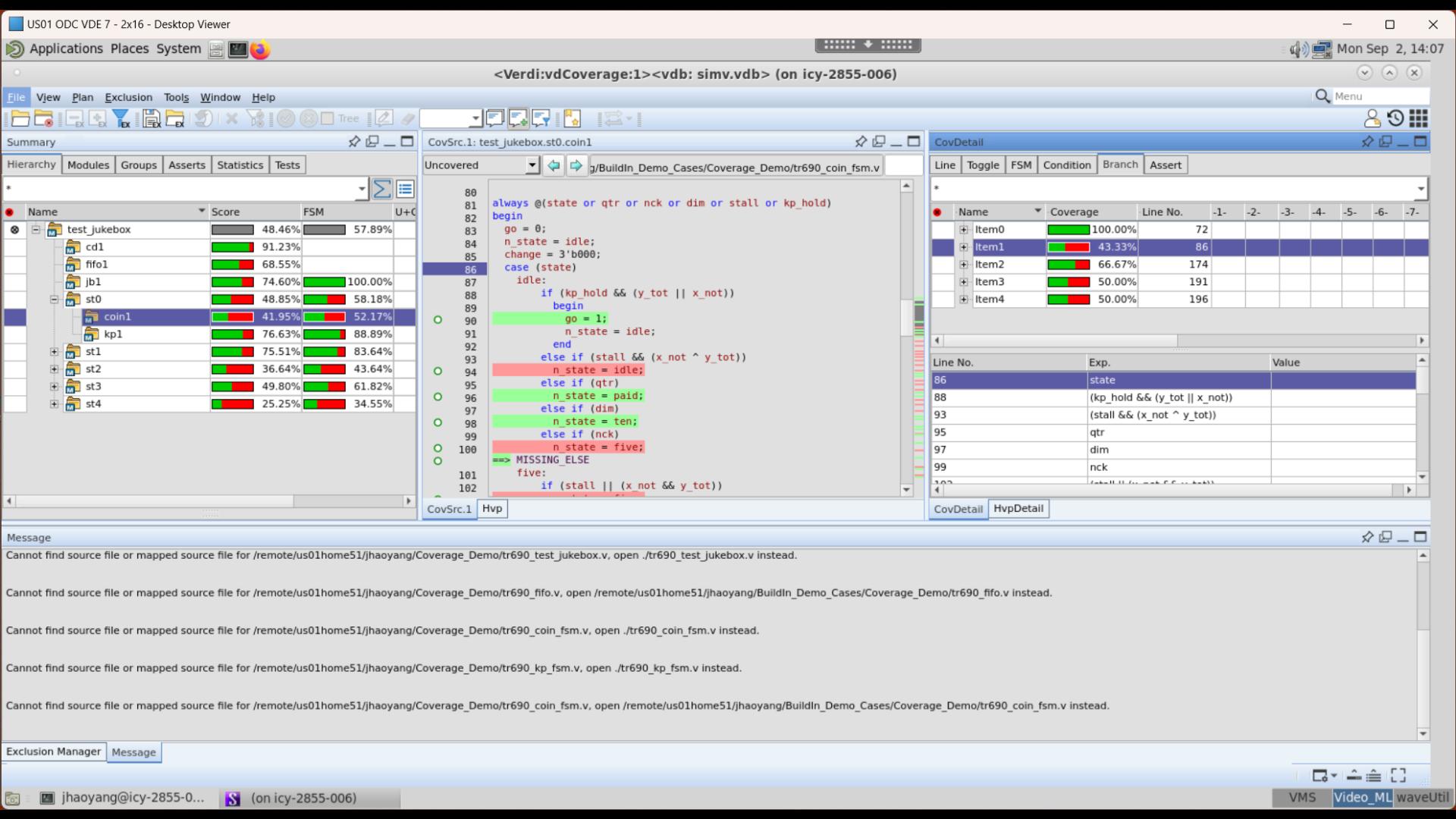Viewport: 1456px width, 819px height.
Task: Click the volume speaker icon in system tray
Action: coord(1298,50)
